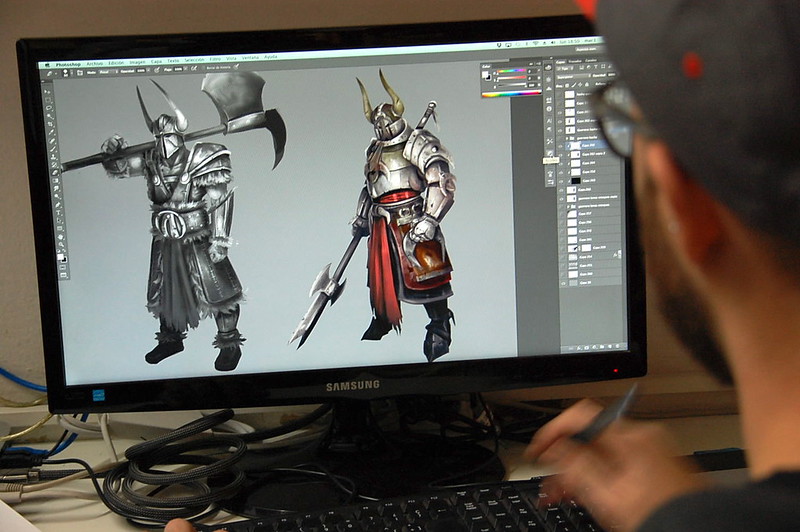Toggle Quick Mask mode in the toolbox
The height and width of the screenshot is (532, 800).
pos(63,267)
